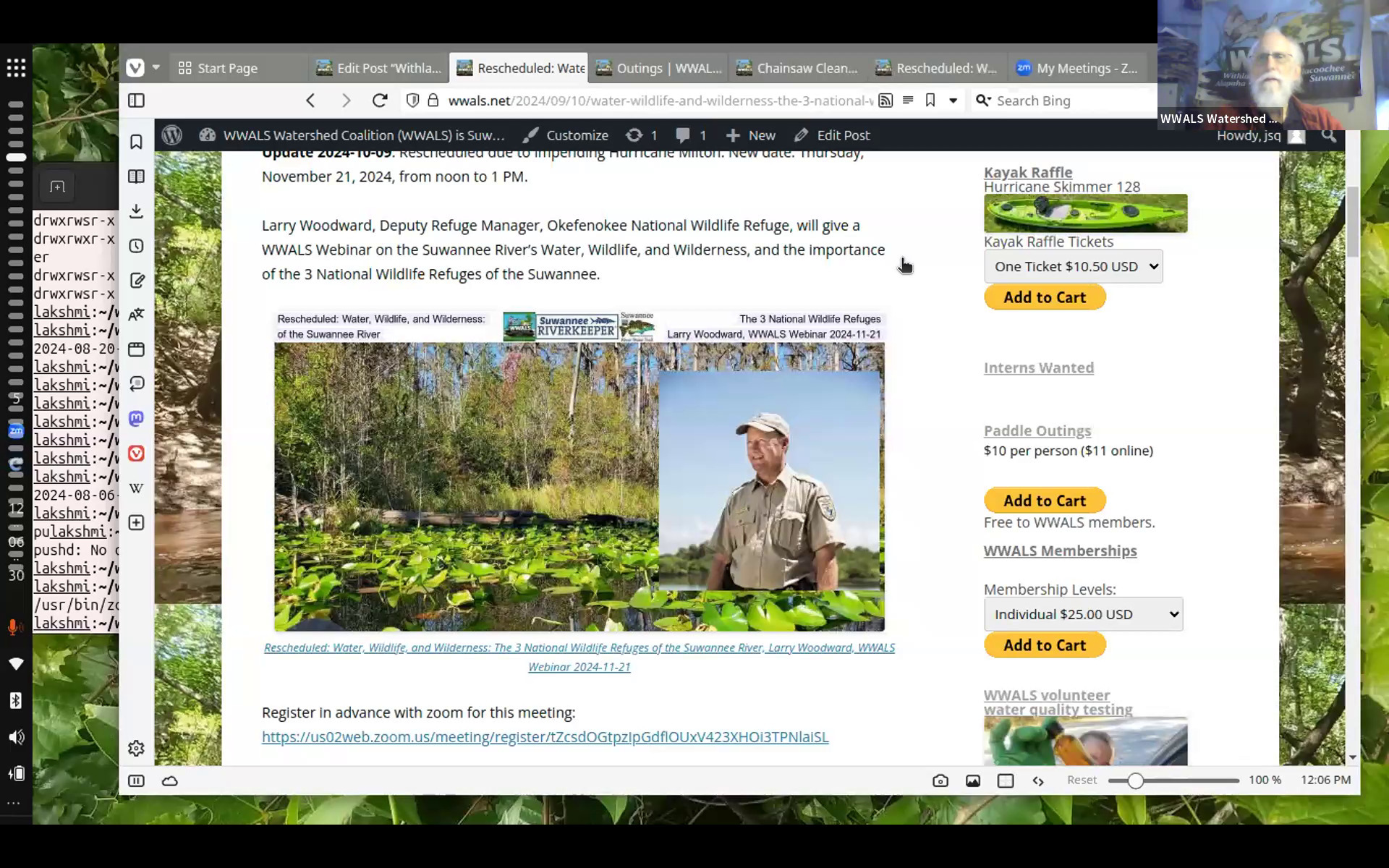Screen dimensions: 1389x868
Task: Add a new web panel
Action: point(136,523)
